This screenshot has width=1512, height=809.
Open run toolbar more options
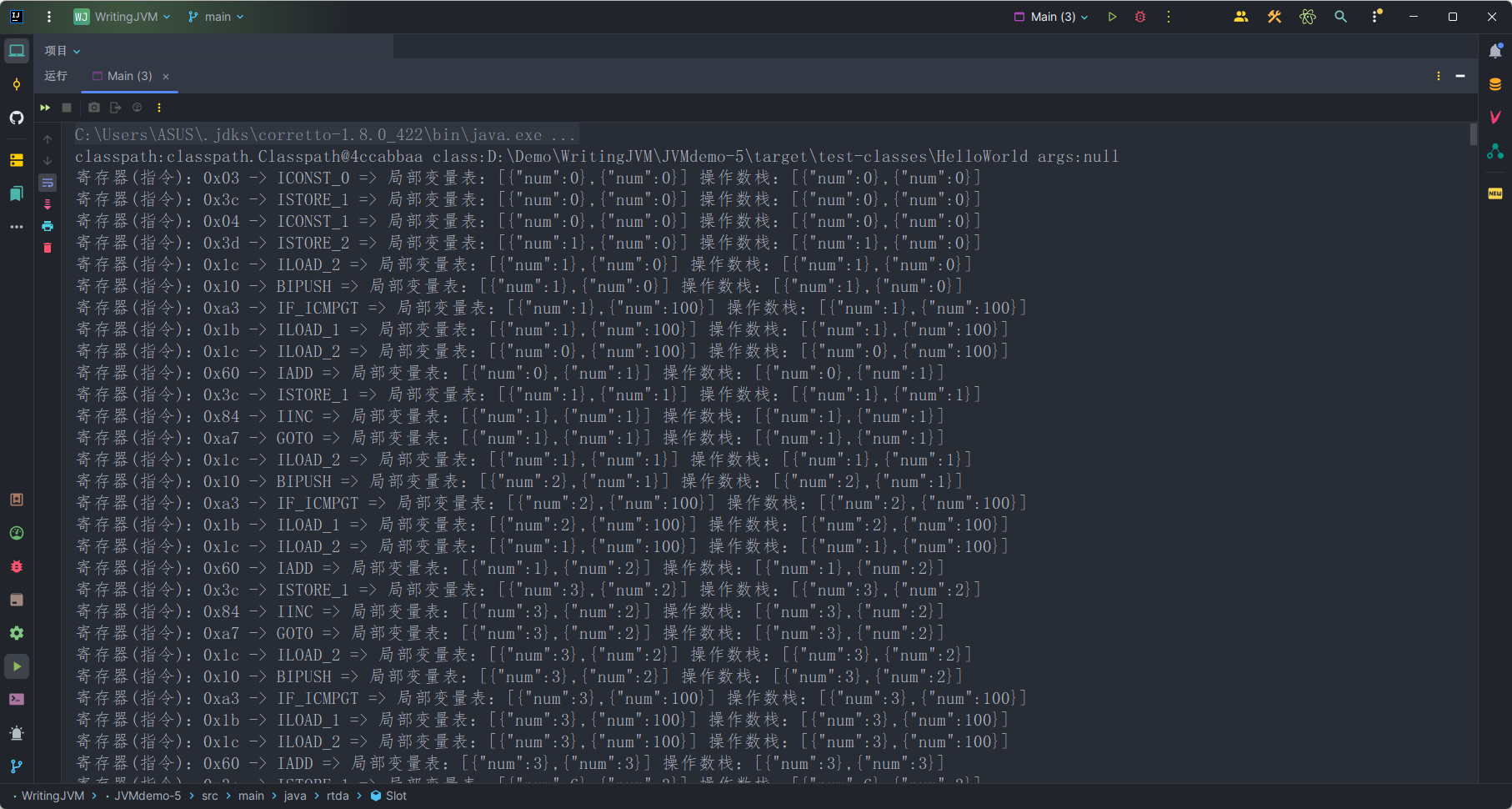pos(159,108)
